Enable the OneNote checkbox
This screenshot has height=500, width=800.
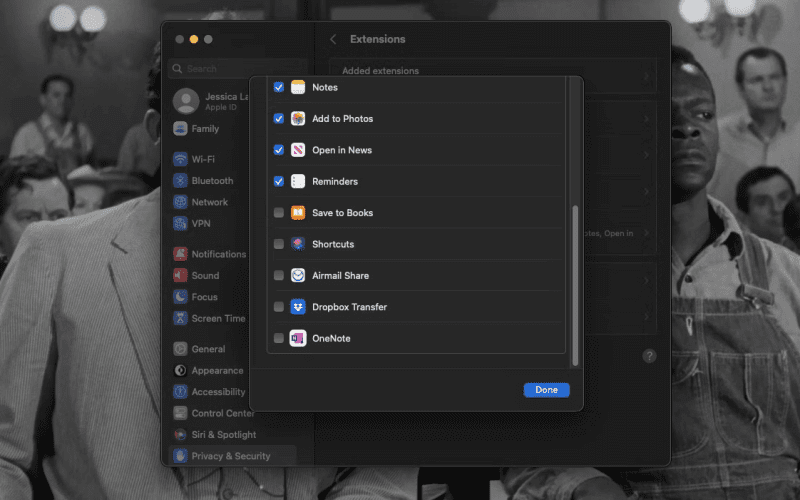(x=279, y=338)
